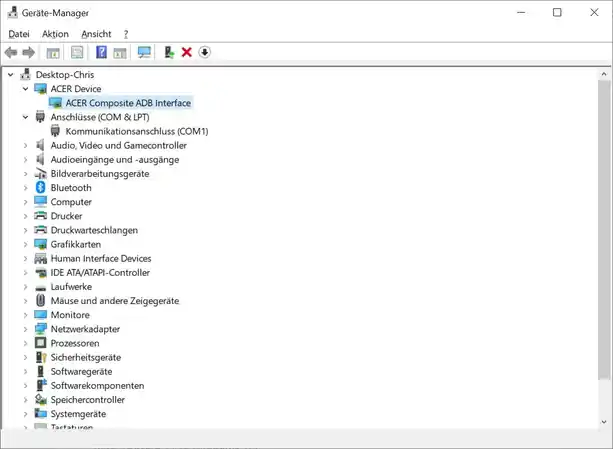This screenshot has width=613, height=449.
Task: Click the Update driver toolbar icon
Action: (x=169, y=52)
